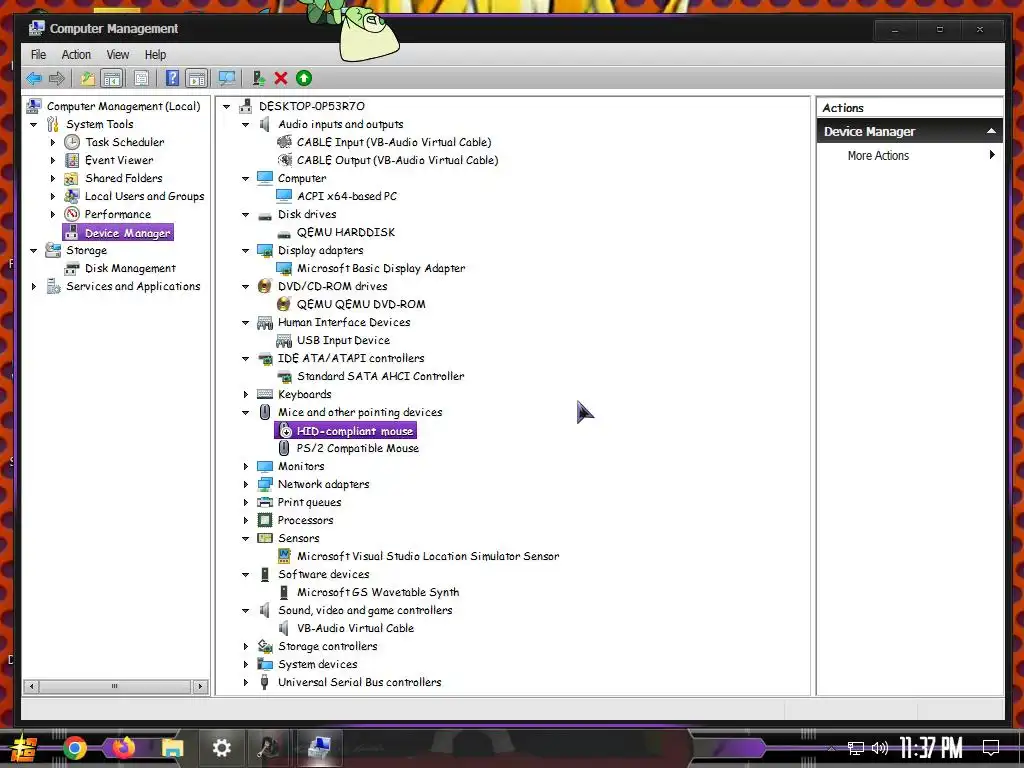Open the Action menu
This screenshot has height=768, width=1024.
(76, 55)
